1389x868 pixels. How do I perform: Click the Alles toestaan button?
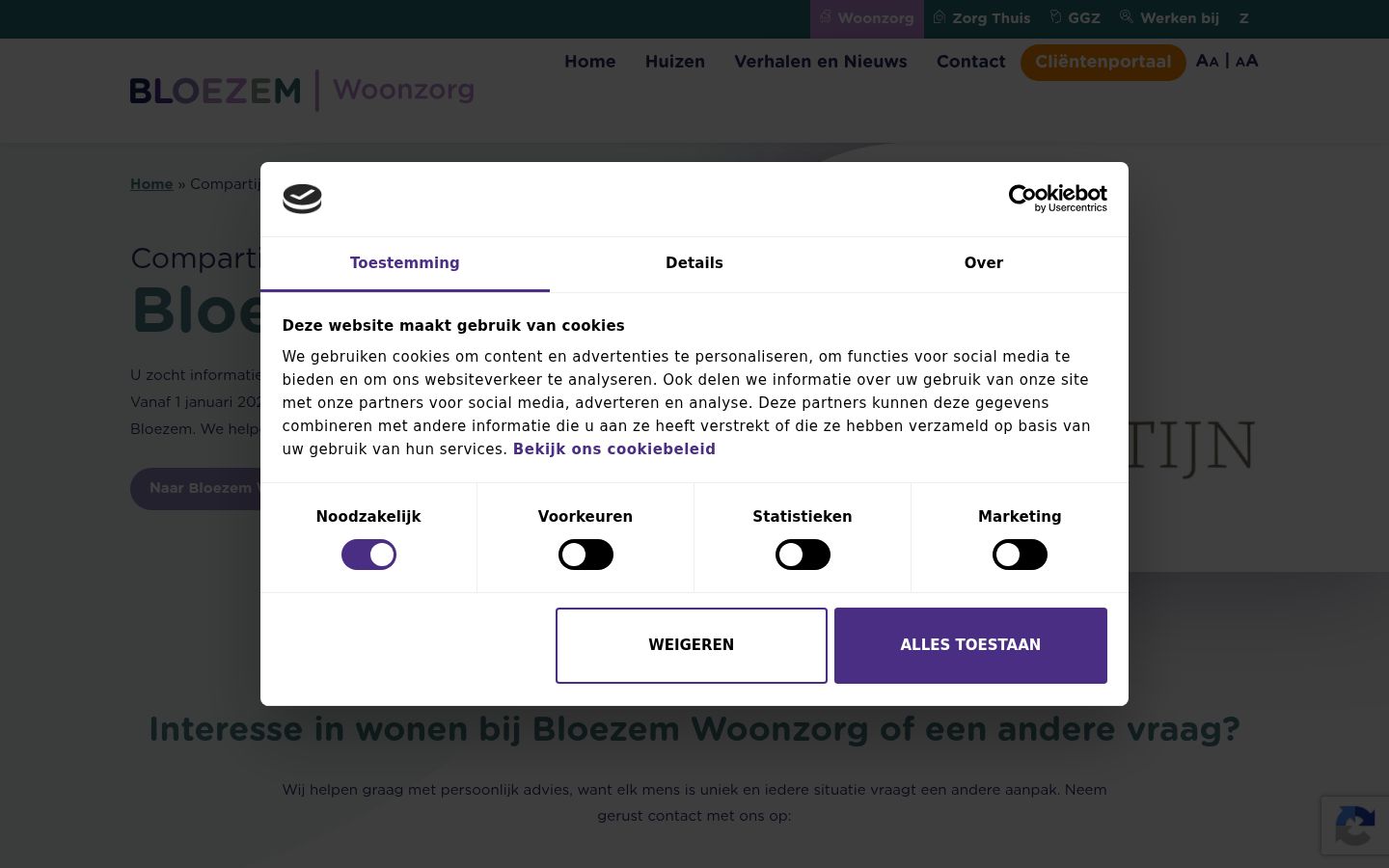[x=970, y=645]
